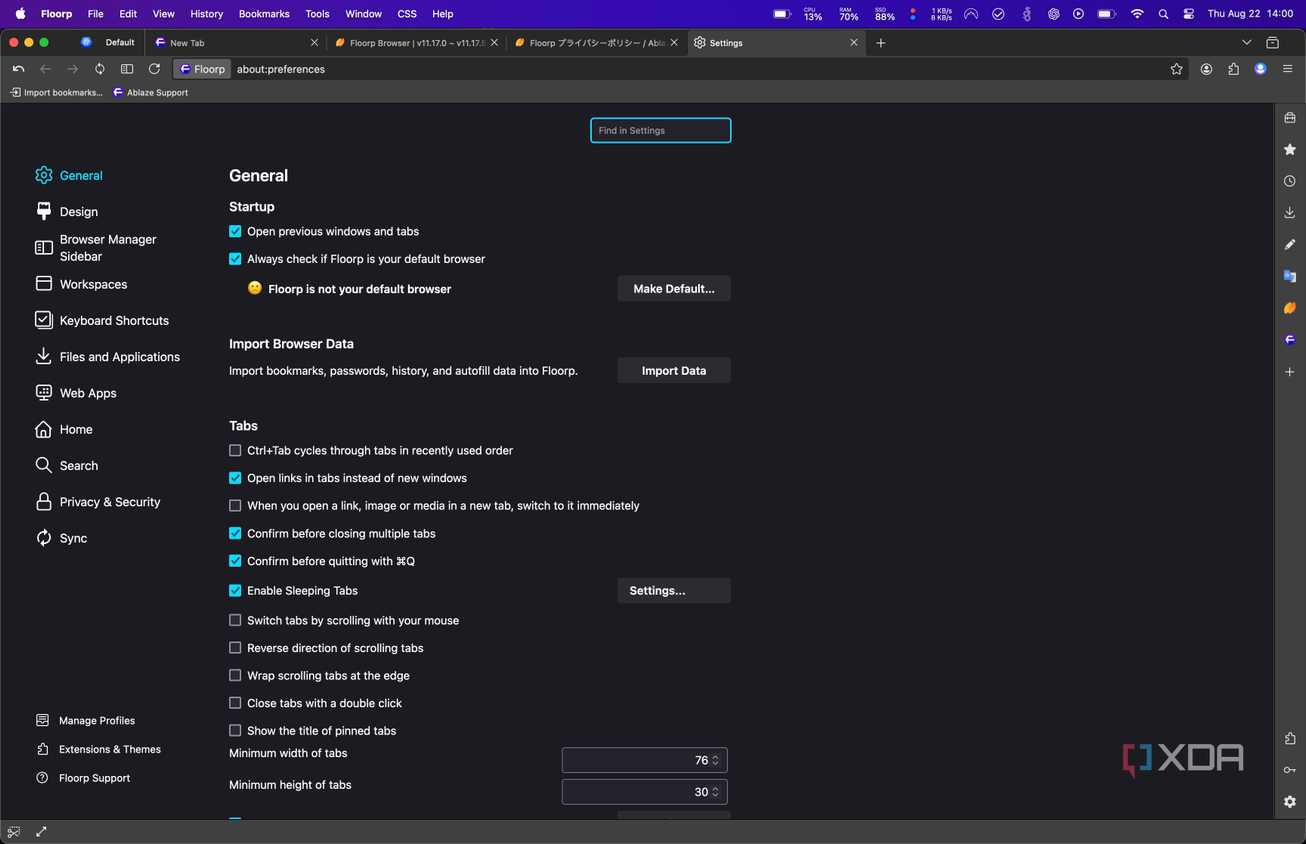This screenshot has height=844, width=1306.
Task: Open Notes pencil panel in right sidebar
Action: (x=1290, y=244)
